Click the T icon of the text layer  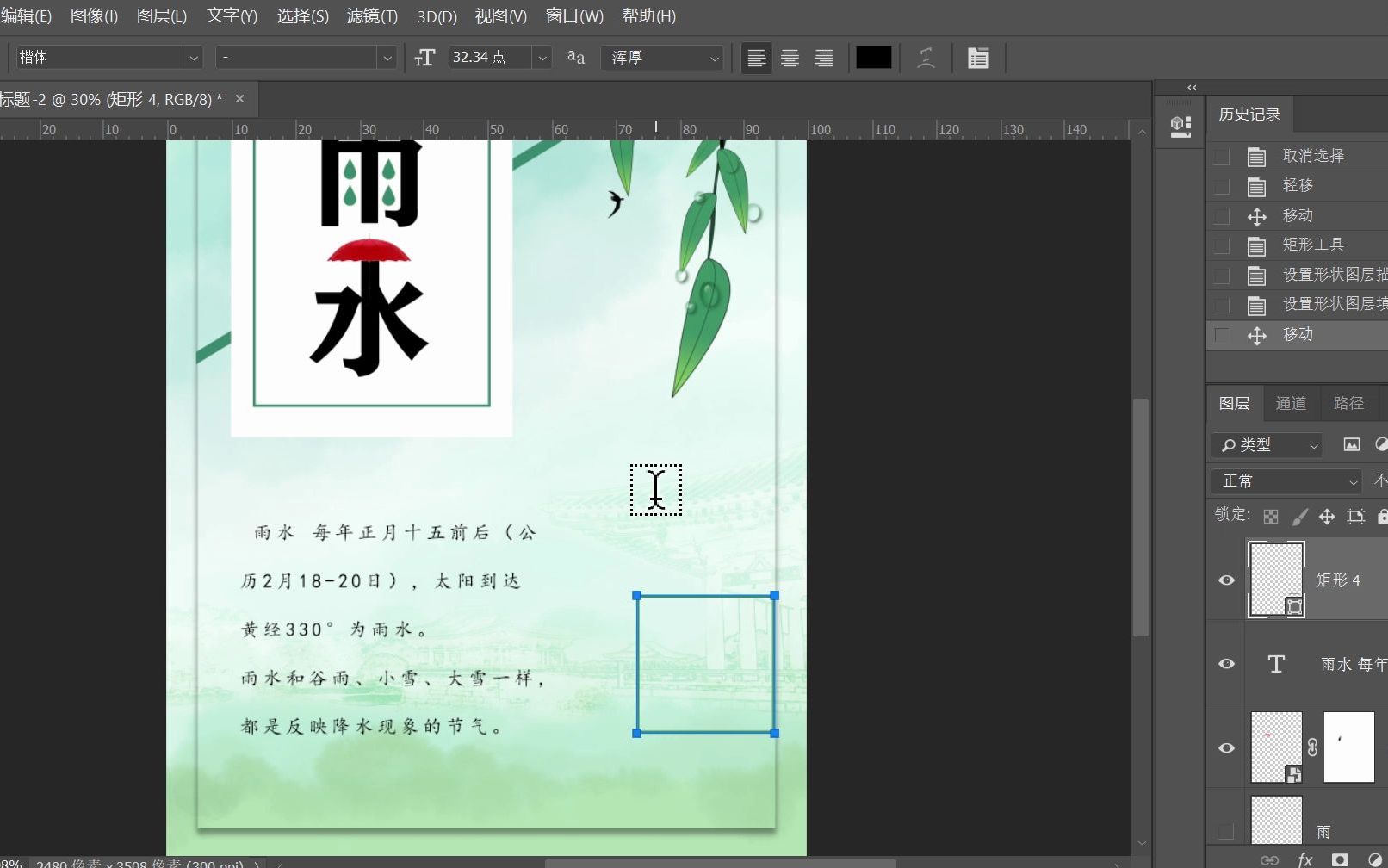coord(1276,663)
